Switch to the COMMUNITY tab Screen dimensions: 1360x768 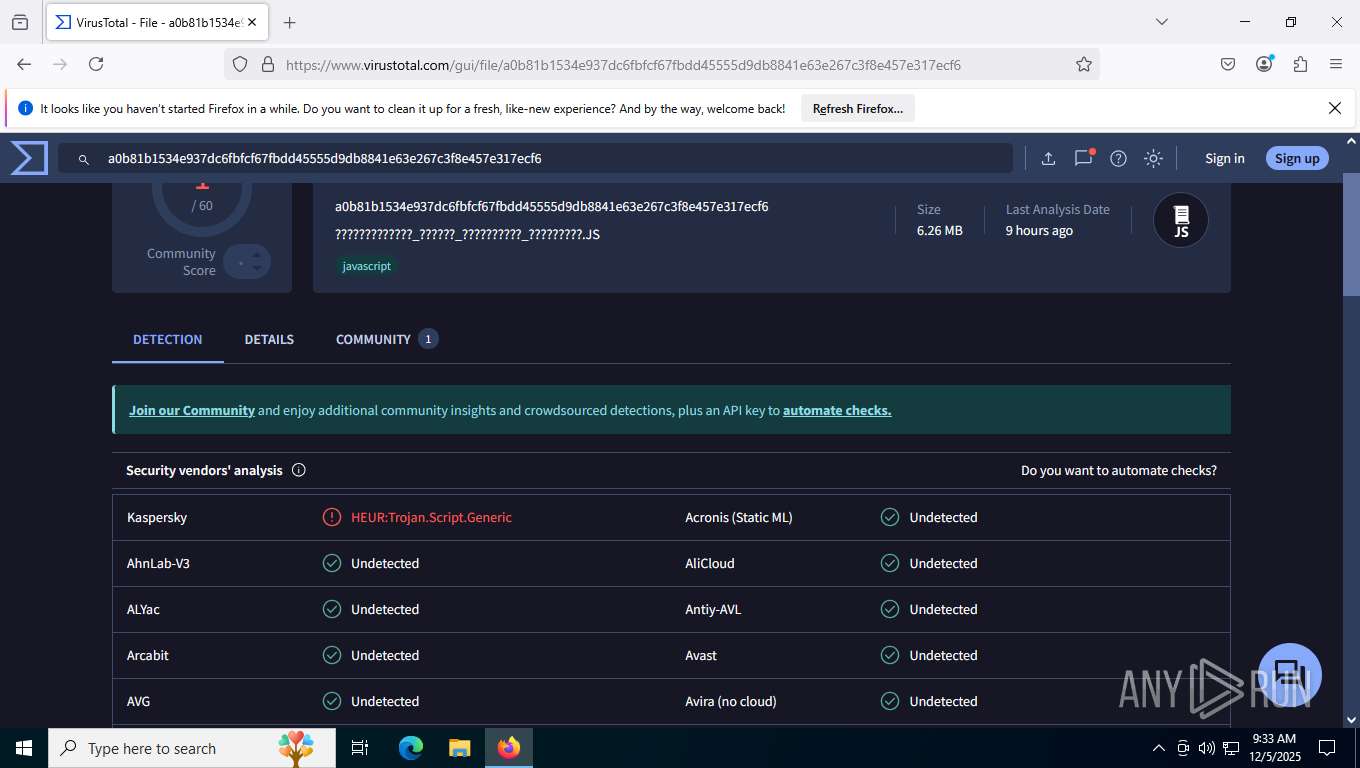tap(386, 339)
